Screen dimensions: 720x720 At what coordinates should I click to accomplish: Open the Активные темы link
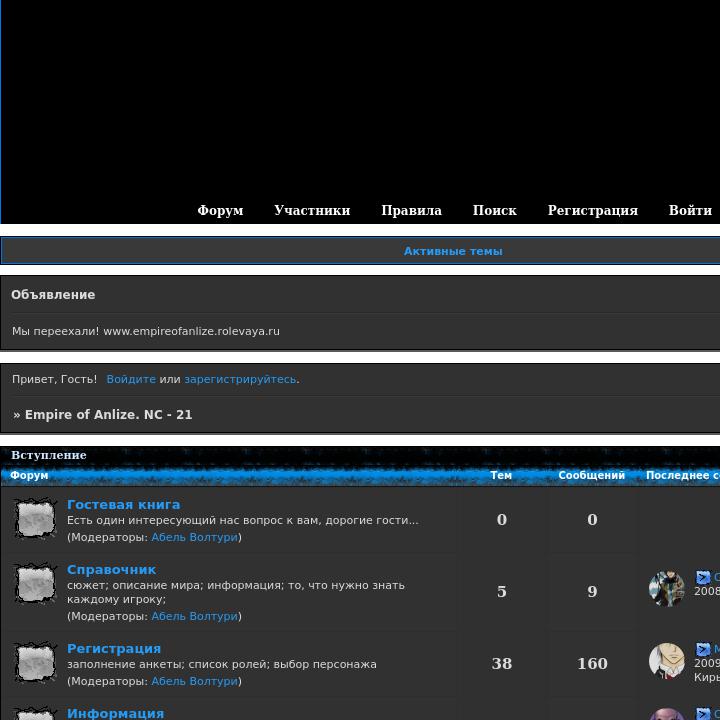(x=453, y=251)
